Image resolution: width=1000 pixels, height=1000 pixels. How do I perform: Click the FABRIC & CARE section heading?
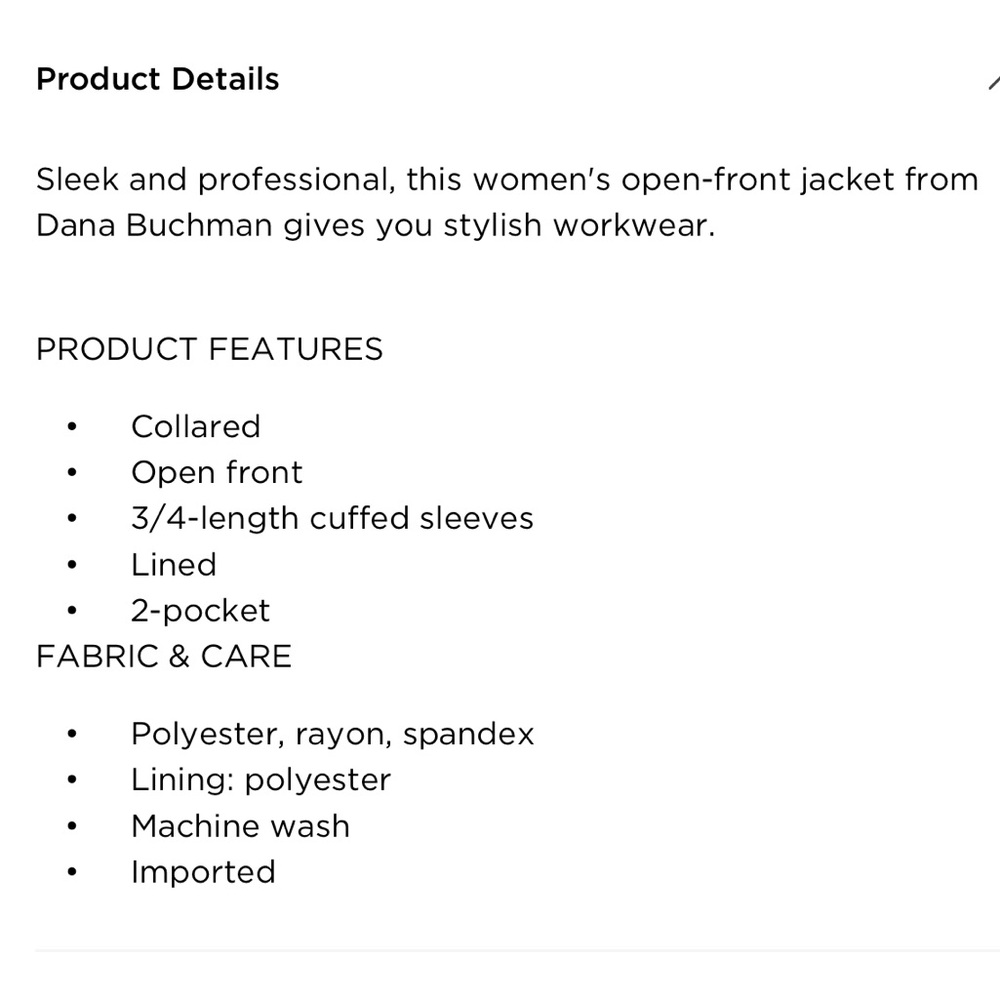[x=164, y=656]
